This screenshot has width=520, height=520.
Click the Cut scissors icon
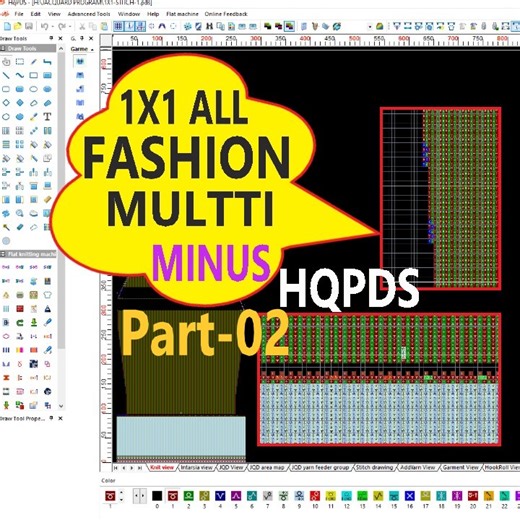point(82,26)
